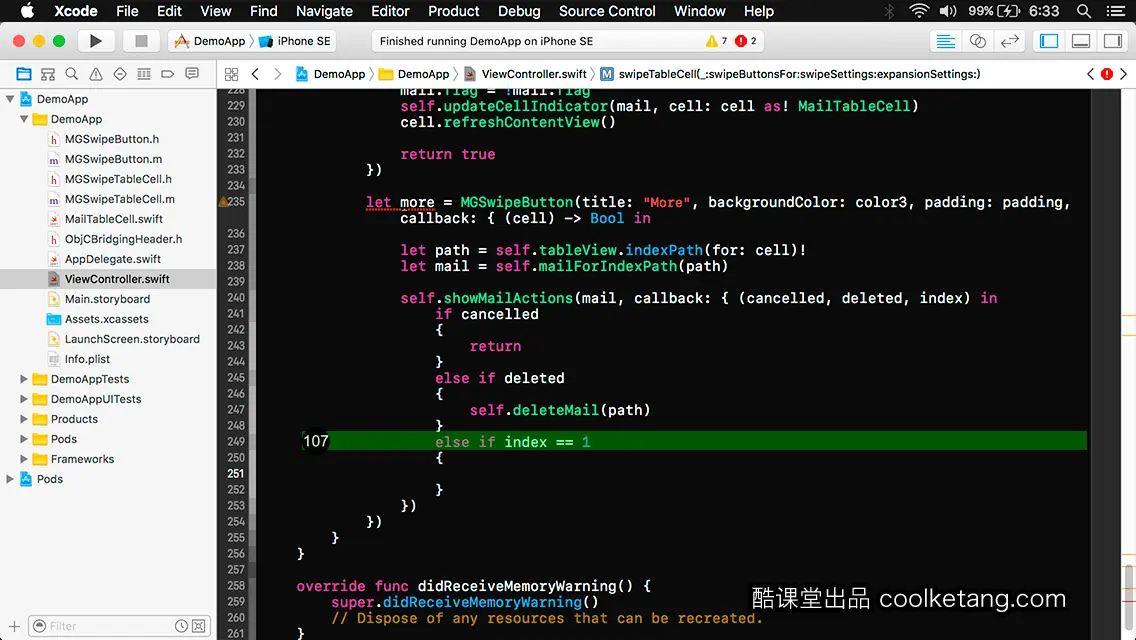Stop the running app
The height and width of the screenshot is (640, 1136).
click(x=141, y=41)
